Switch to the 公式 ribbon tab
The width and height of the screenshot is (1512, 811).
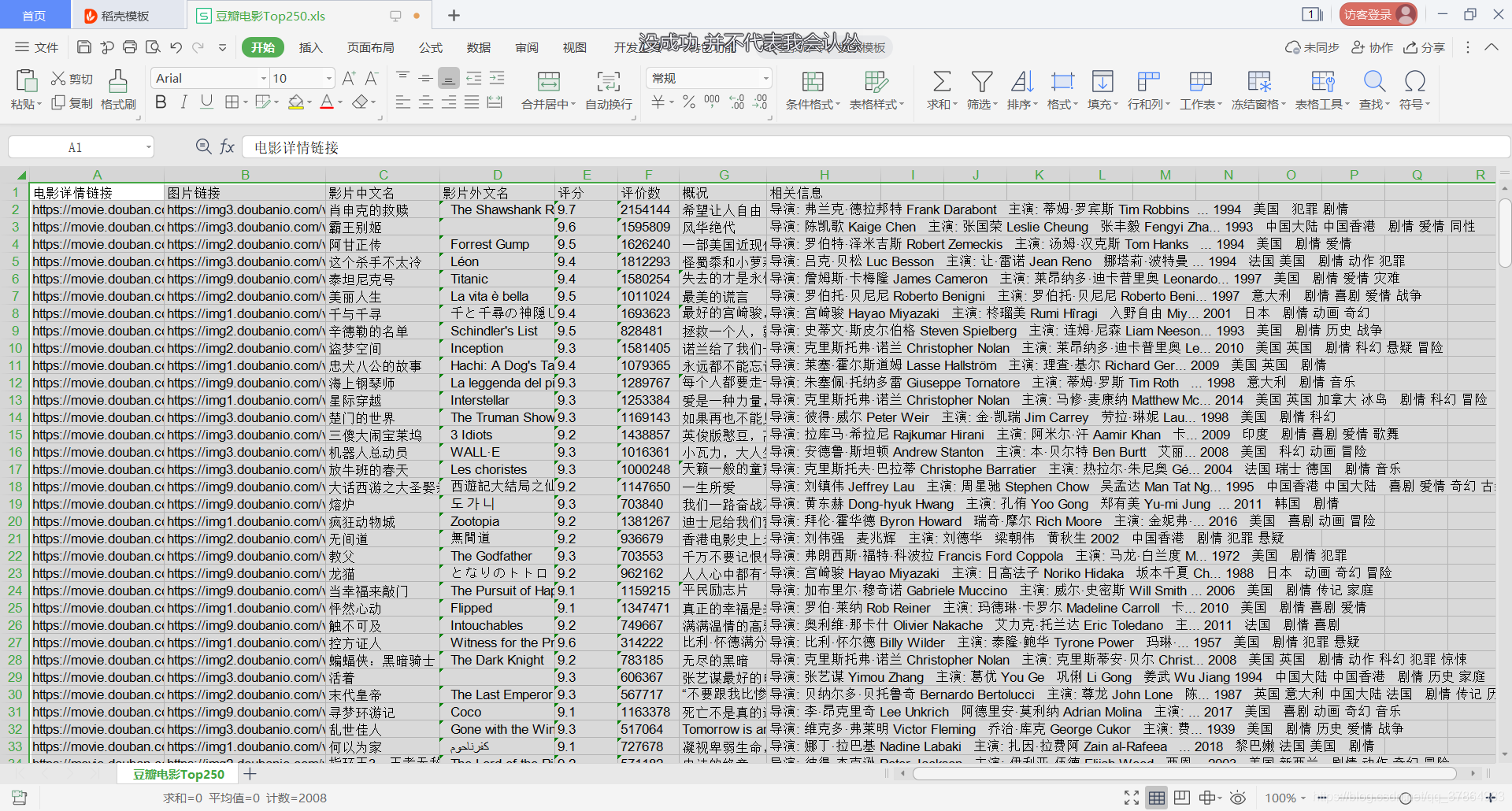click(431, 47)
